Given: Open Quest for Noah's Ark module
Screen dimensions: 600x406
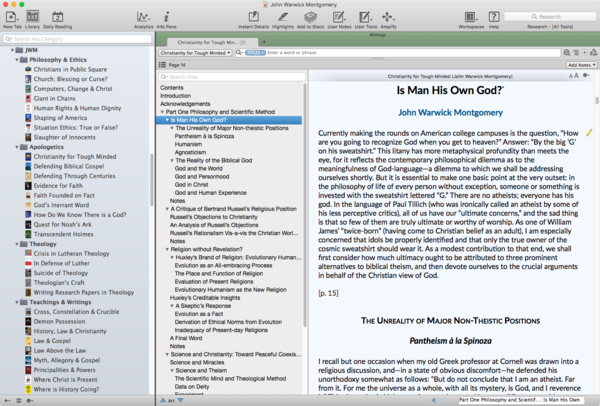Looking at the screenshot, I should [63, 224].
